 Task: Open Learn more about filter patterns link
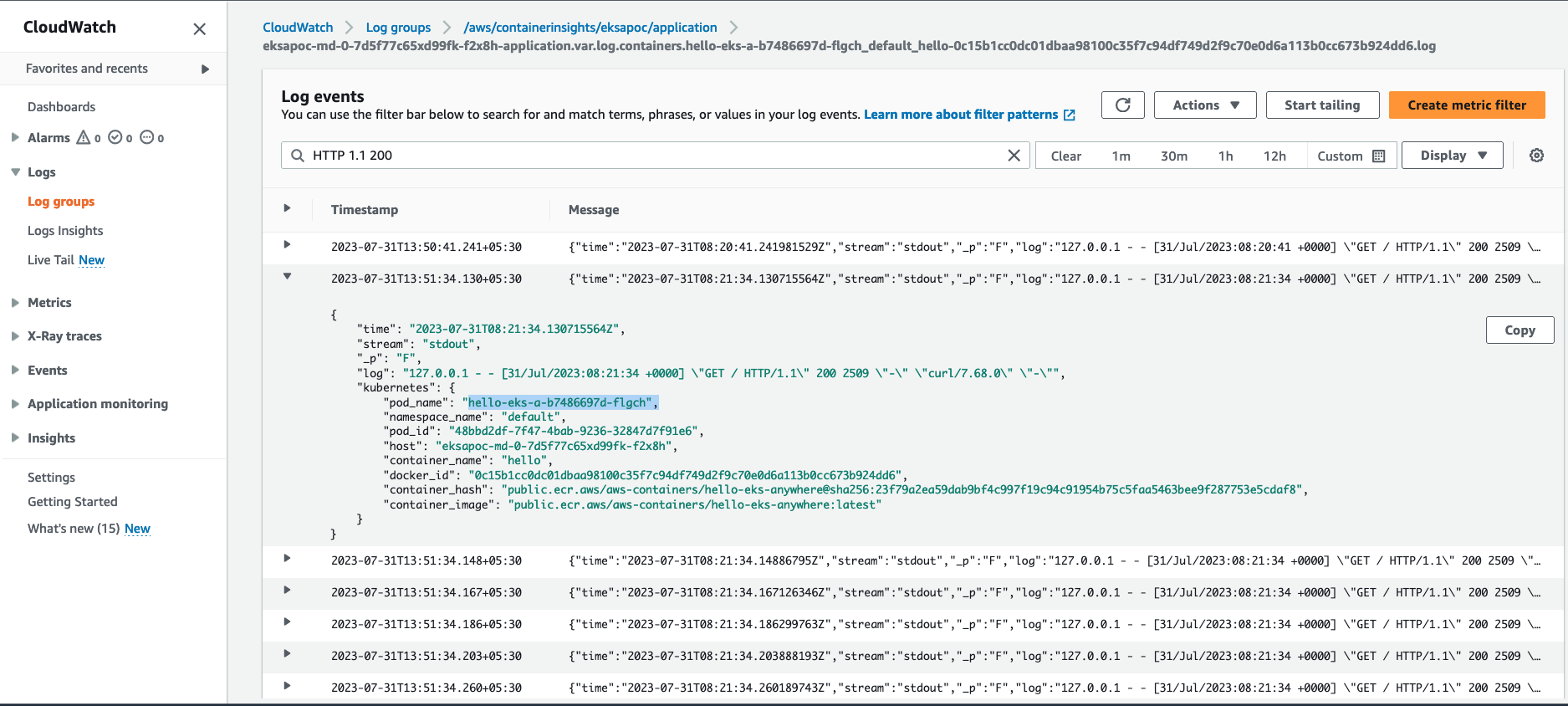tap(961, 115)
